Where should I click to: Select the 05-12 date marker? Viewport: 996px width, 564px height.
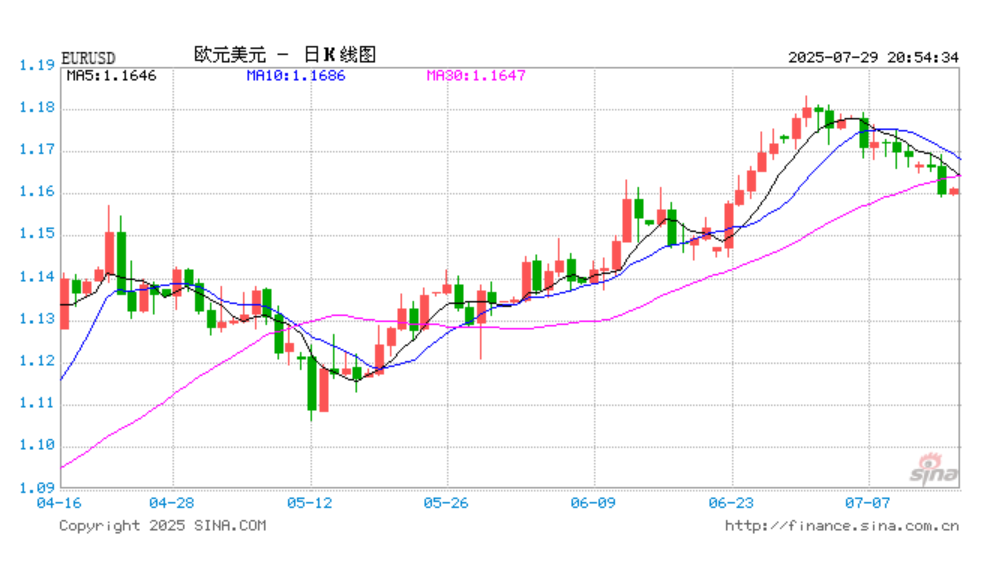[311, 501]
